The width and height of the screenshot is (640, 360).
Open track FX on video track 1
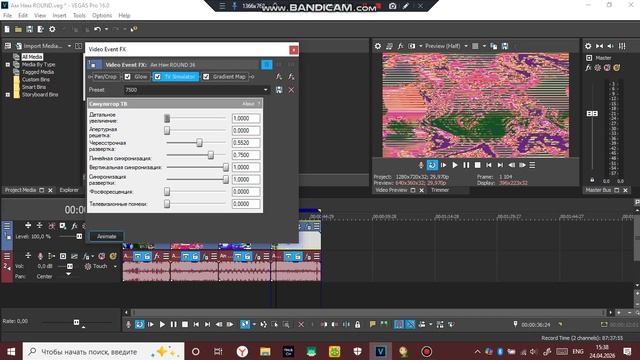pos(74,226)
